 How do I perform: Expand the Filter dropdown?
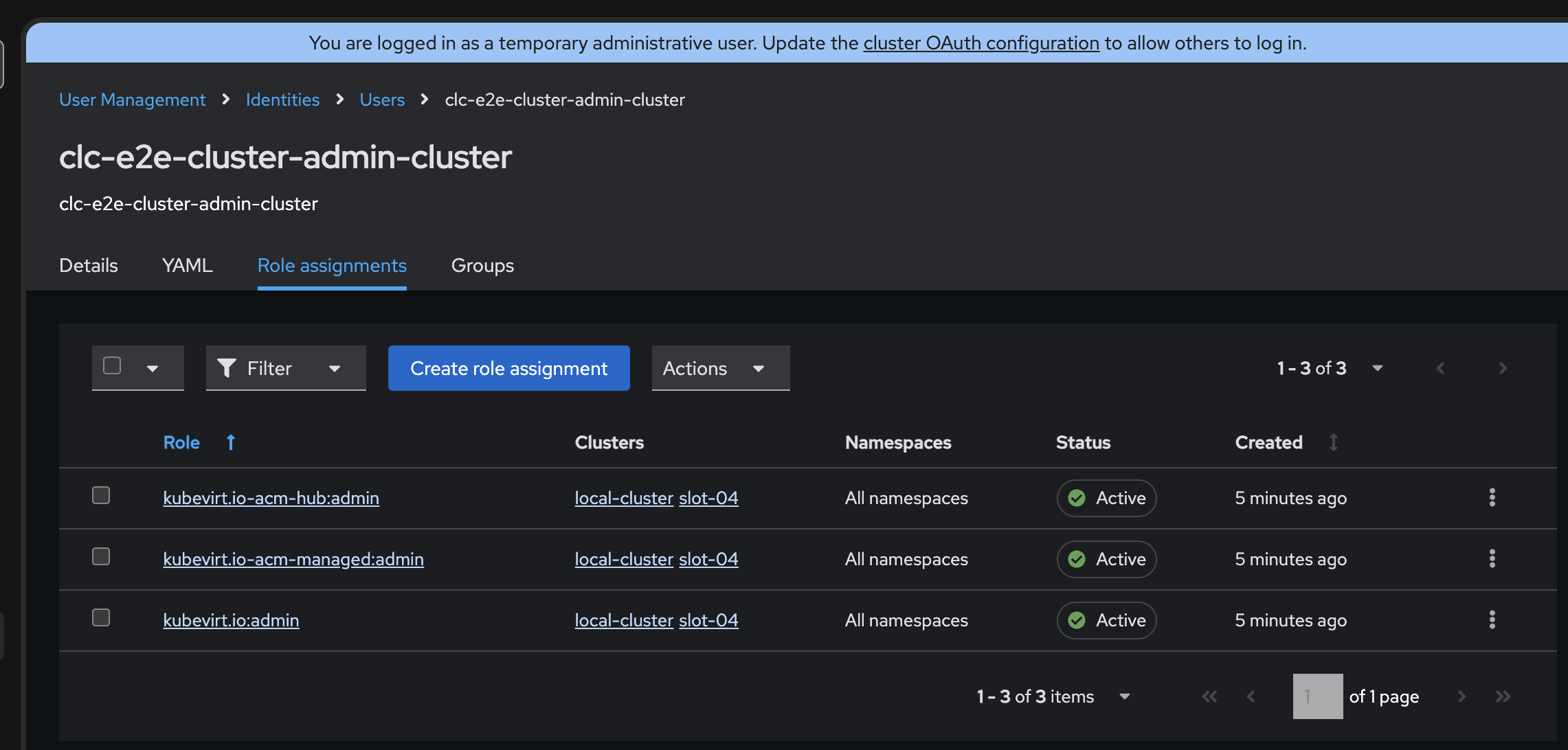[285, 368]
